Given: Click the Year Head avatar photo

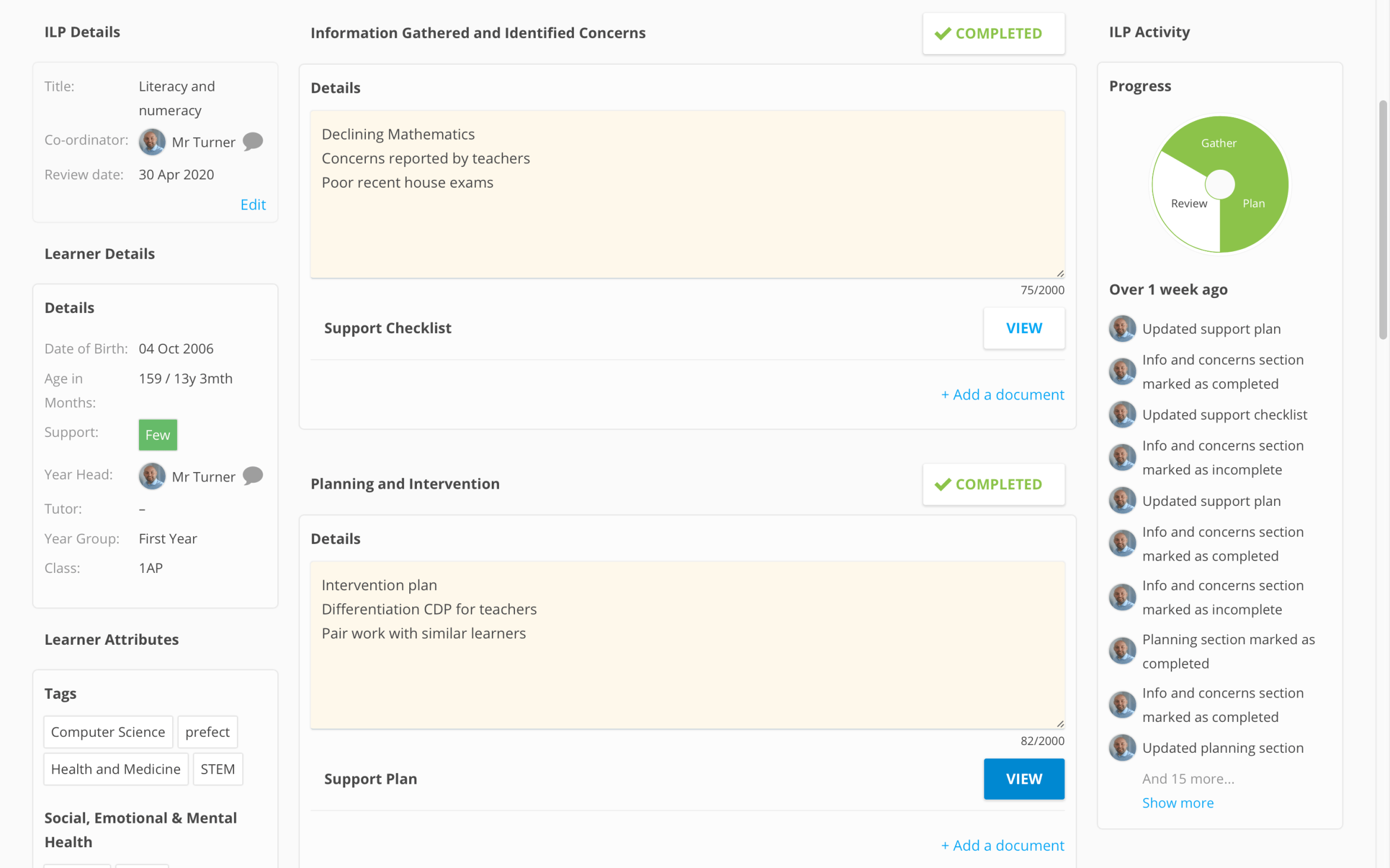Looking at the screenshot, I should [152, 476].
